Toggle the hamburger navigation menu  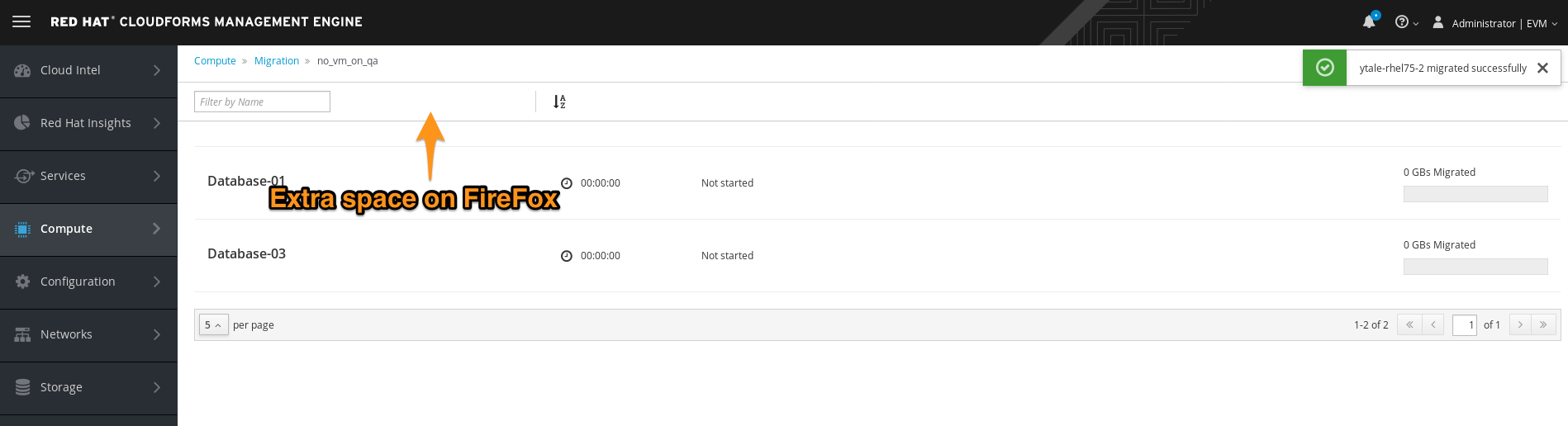point(21,21)
